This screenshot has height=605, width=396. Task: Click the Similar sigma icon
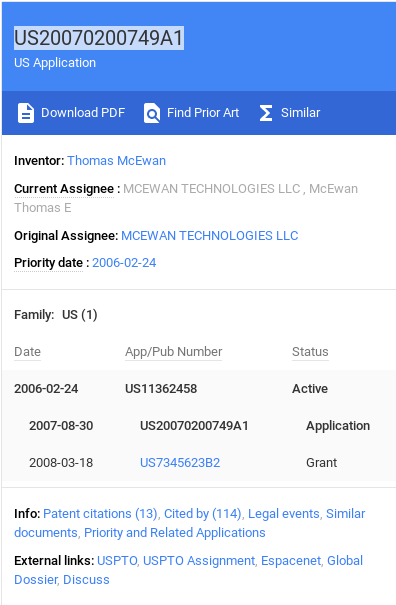tap(266, 113)
